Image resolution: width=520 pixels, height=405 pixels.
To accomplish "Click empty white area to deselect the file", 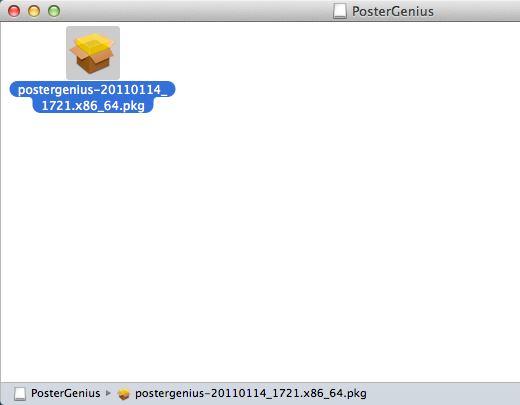I will click(x=300, y=217).
